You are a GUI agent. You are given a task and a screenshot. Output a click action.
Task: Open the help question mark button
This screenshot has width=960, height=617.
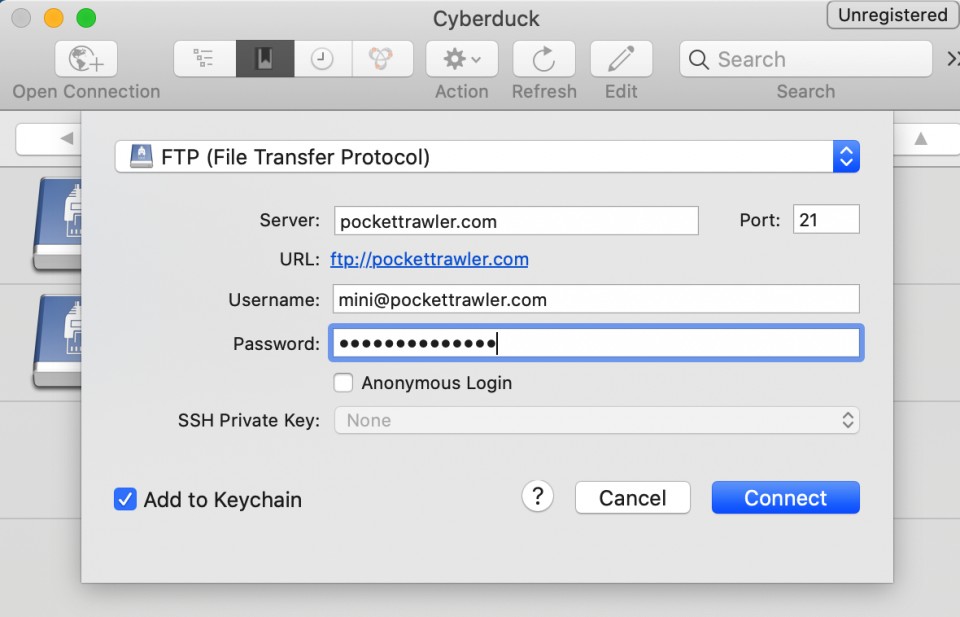[538, 496]
